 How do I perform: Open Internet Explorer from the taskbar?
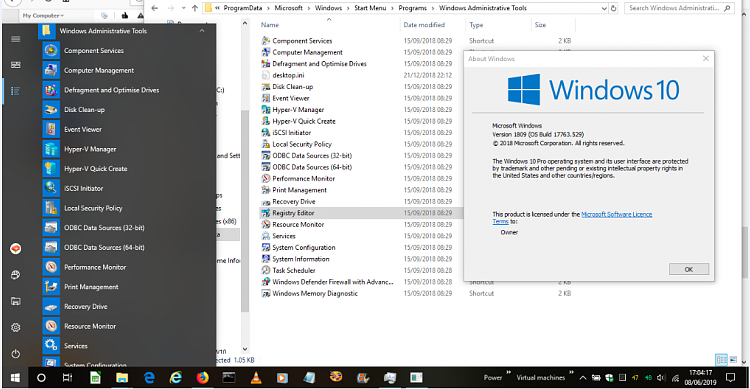click(176, 378)
